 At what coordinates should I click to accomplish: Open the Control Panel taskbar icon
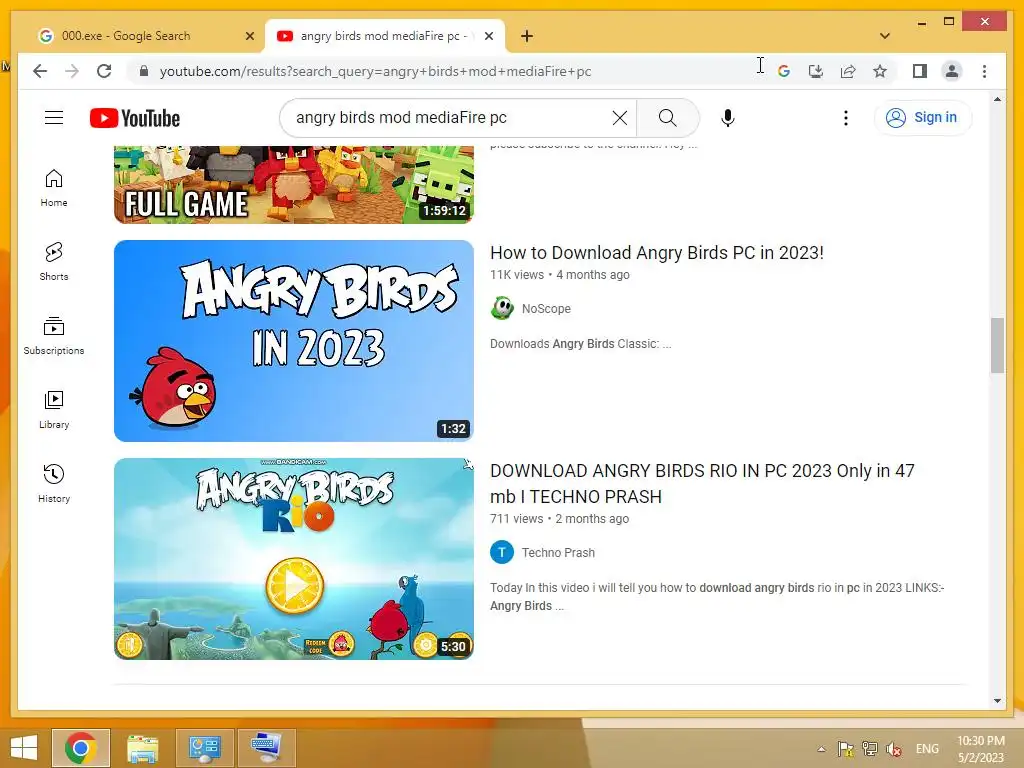coord(204,748)
